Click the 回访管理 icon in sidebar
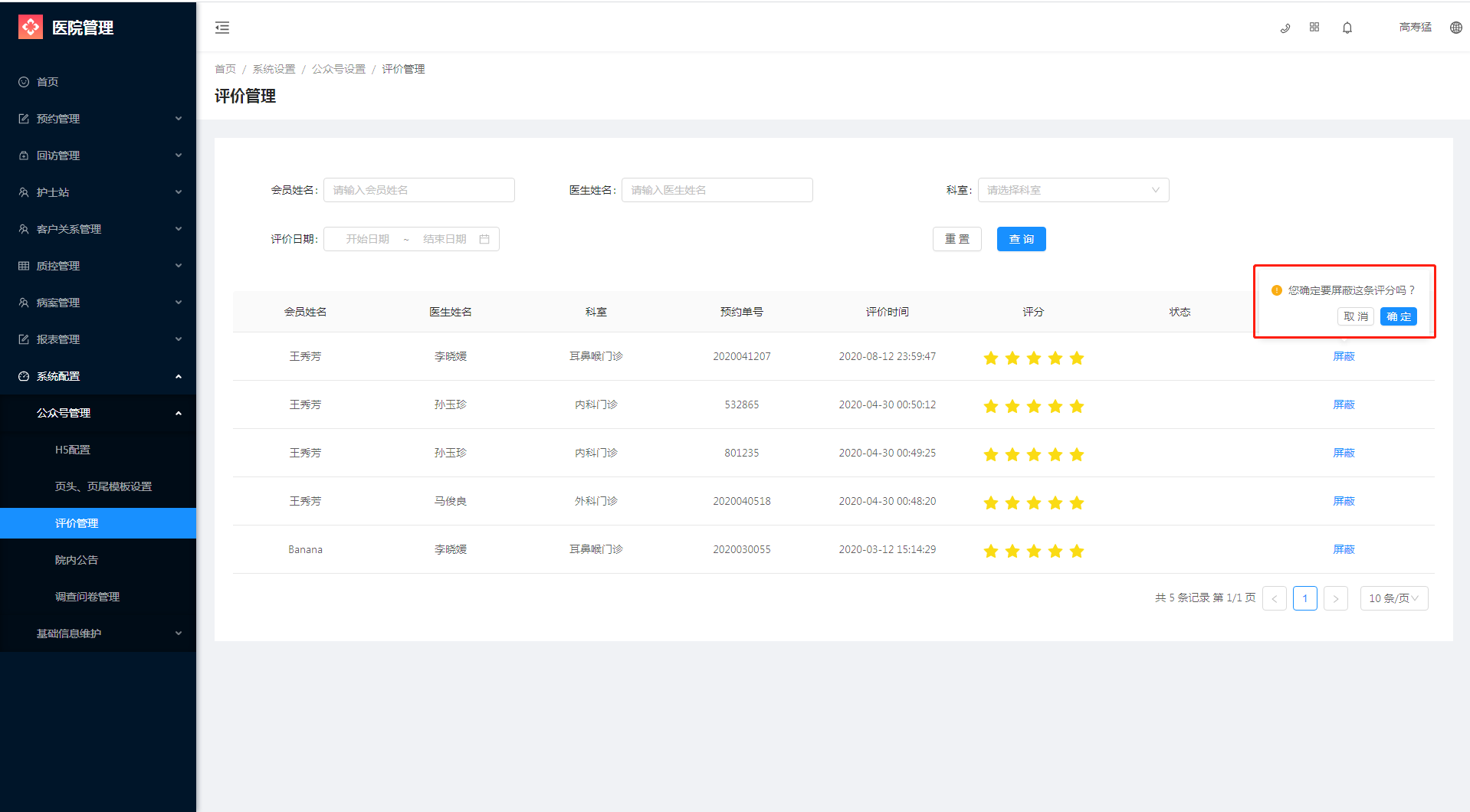 [x=24, y=156]
